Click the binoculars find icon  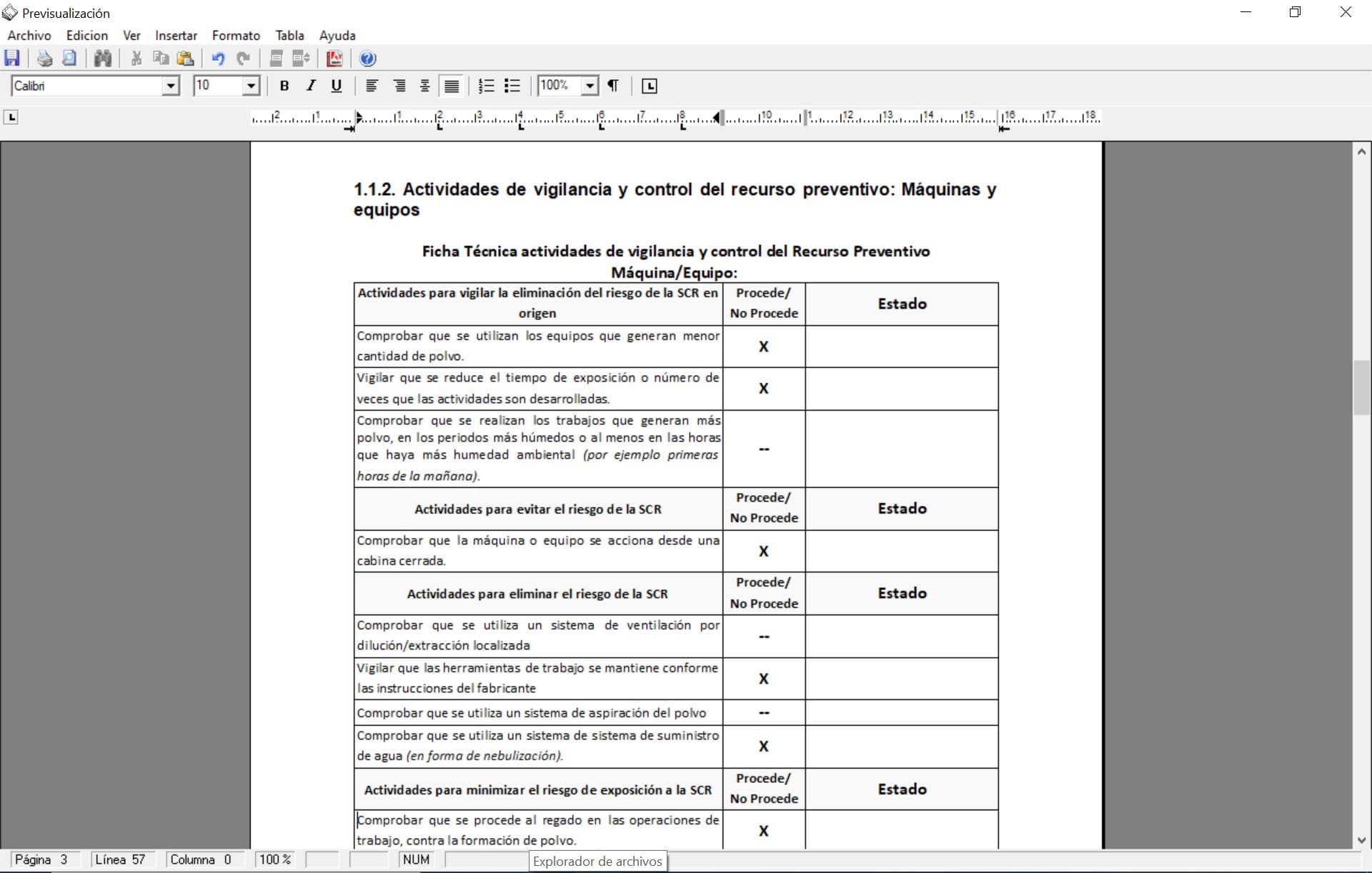103,59
